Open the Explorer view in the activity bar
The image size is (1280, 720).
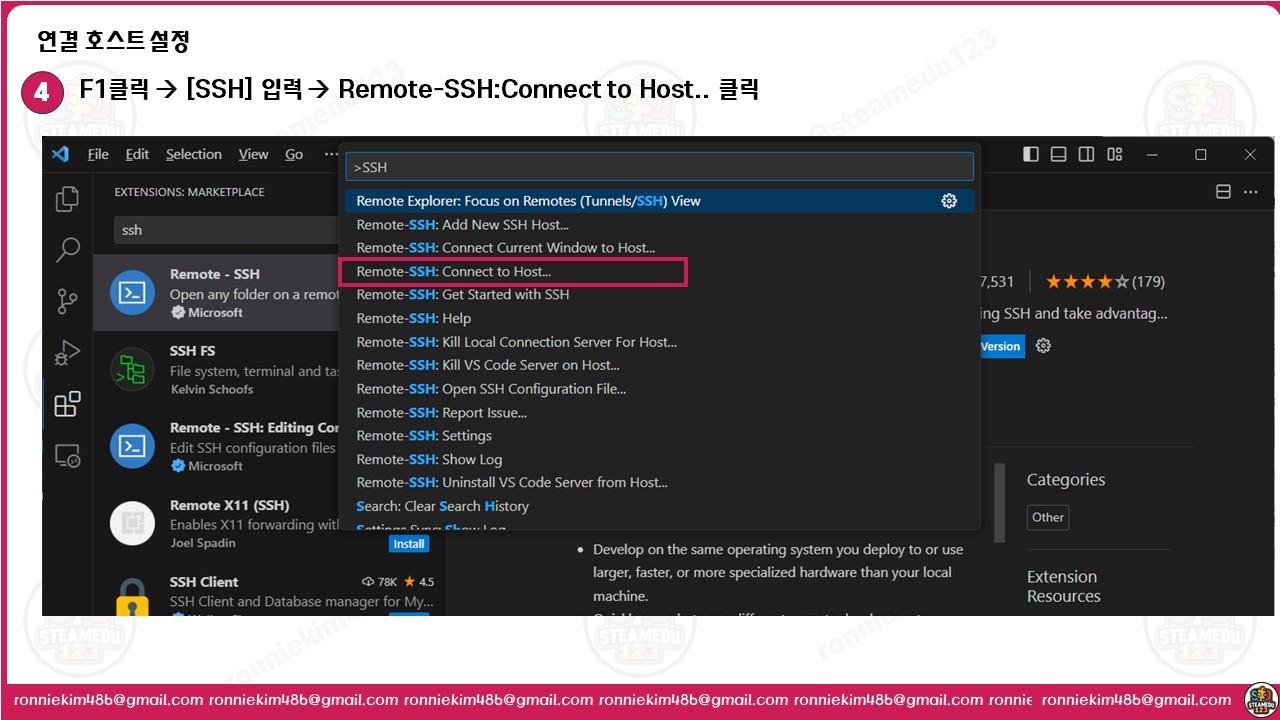(x=68, y=199)
